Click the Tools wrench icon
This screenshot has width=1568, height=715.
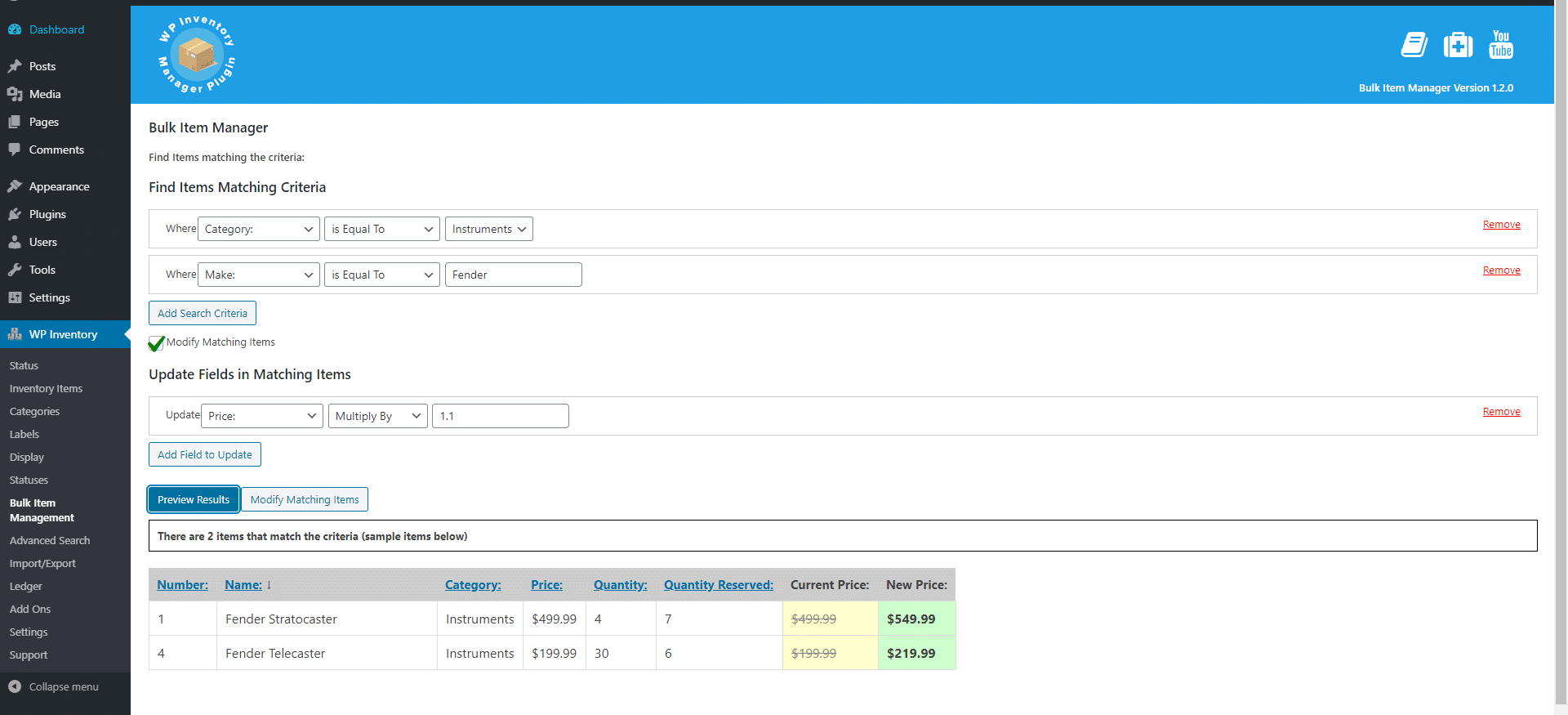(15, 270)
